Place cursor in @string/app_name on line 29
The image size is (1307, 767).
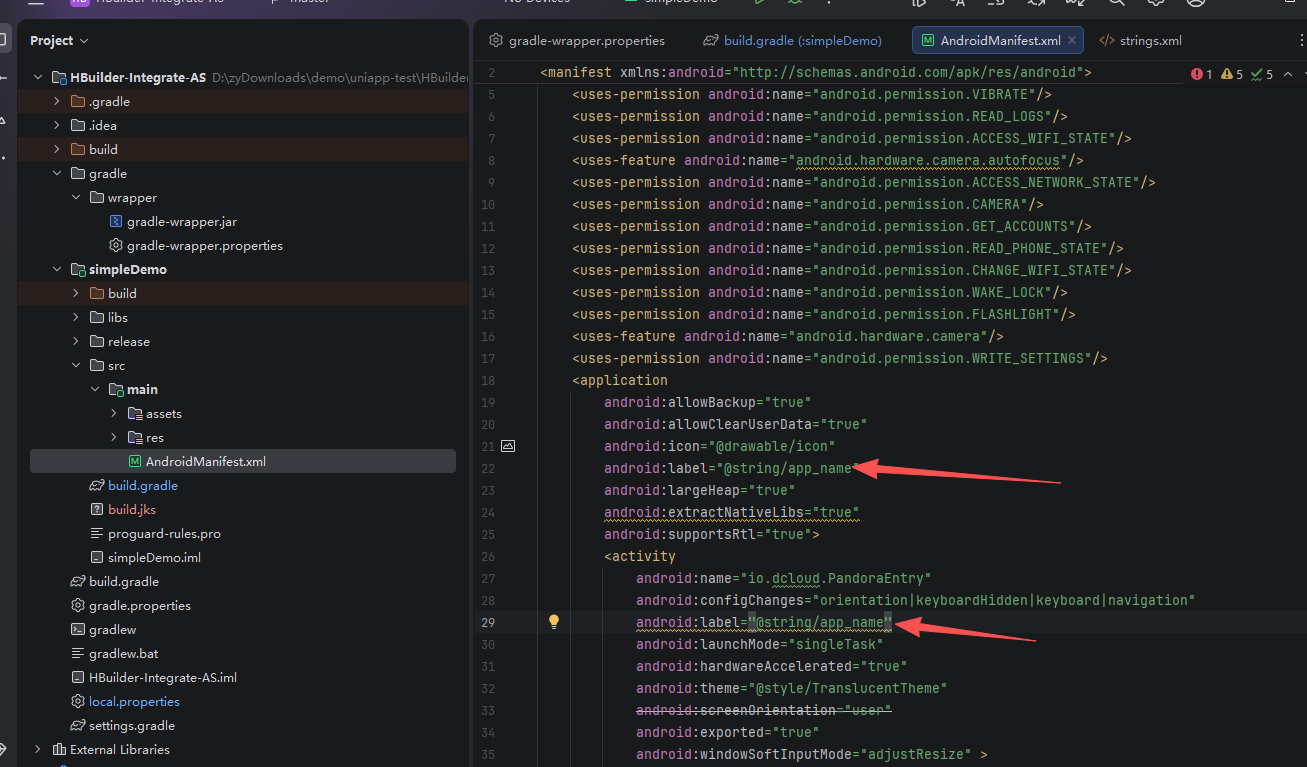[x=819, y=622]
